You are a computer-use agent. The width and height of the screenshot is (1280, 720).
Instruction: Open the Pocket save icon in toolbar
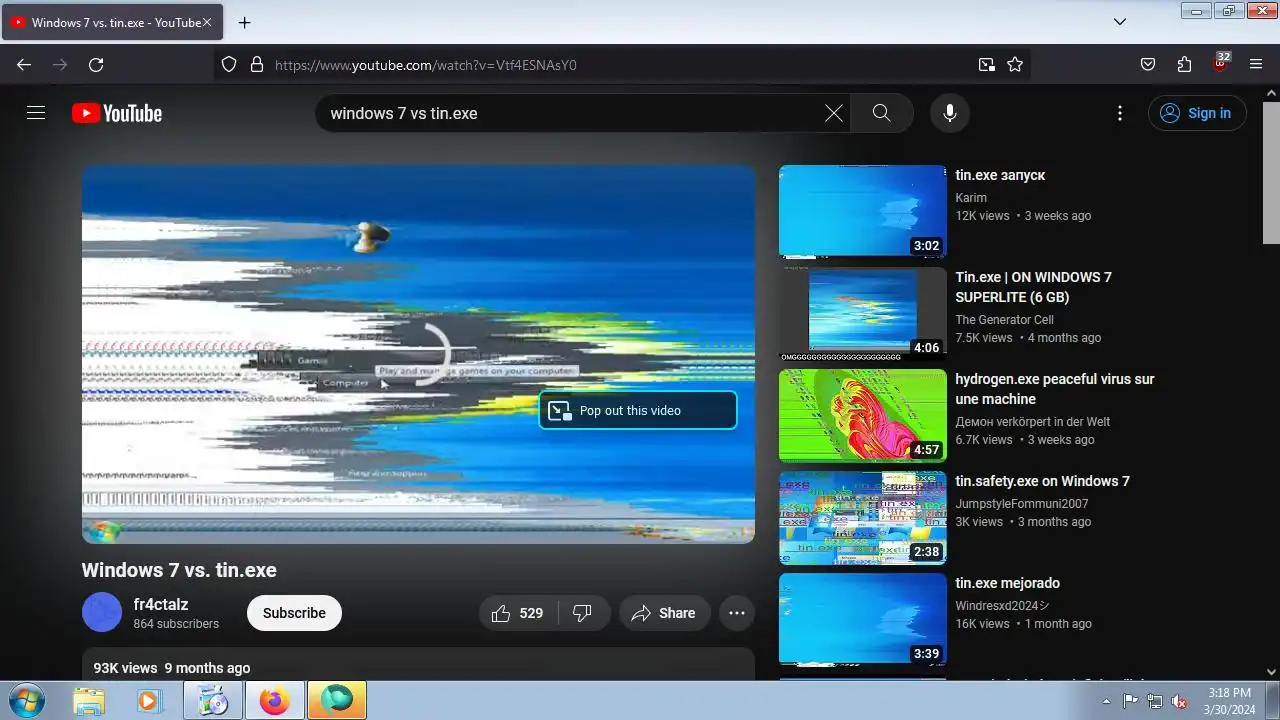(1148, 65)
